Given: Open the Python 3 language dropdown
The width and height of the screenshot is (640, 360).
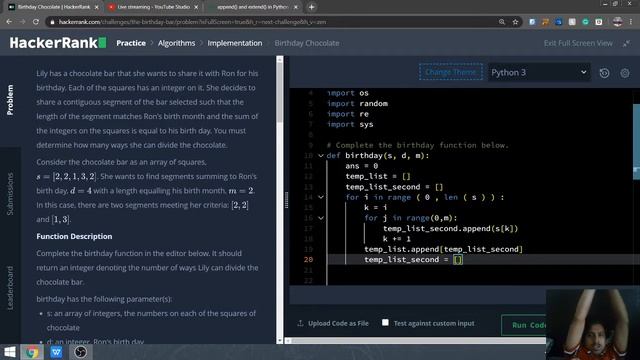Looking at the screenshot, I should click(x=539, y=73).
